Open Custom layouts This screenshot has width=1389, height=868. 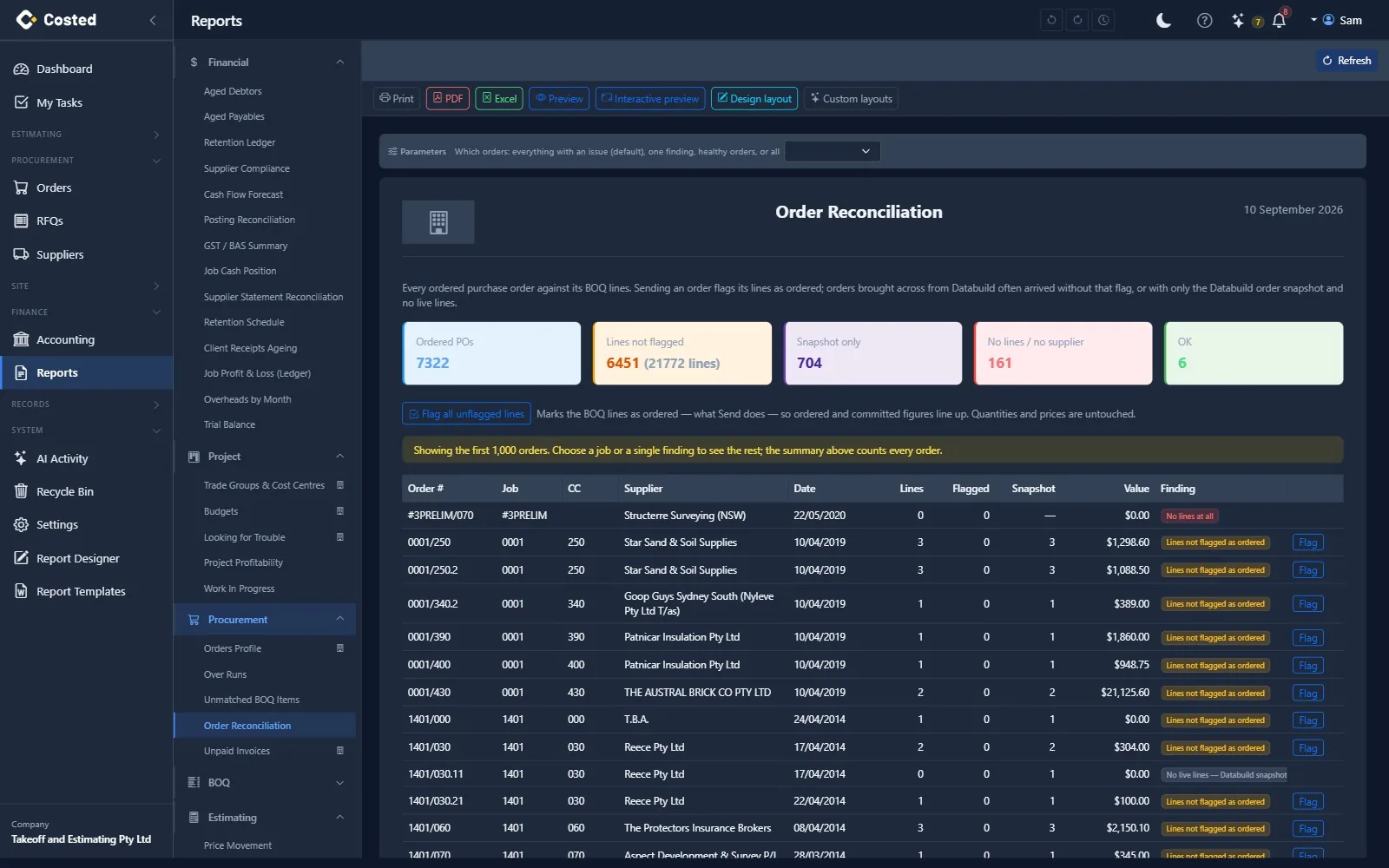coord(851,99)
